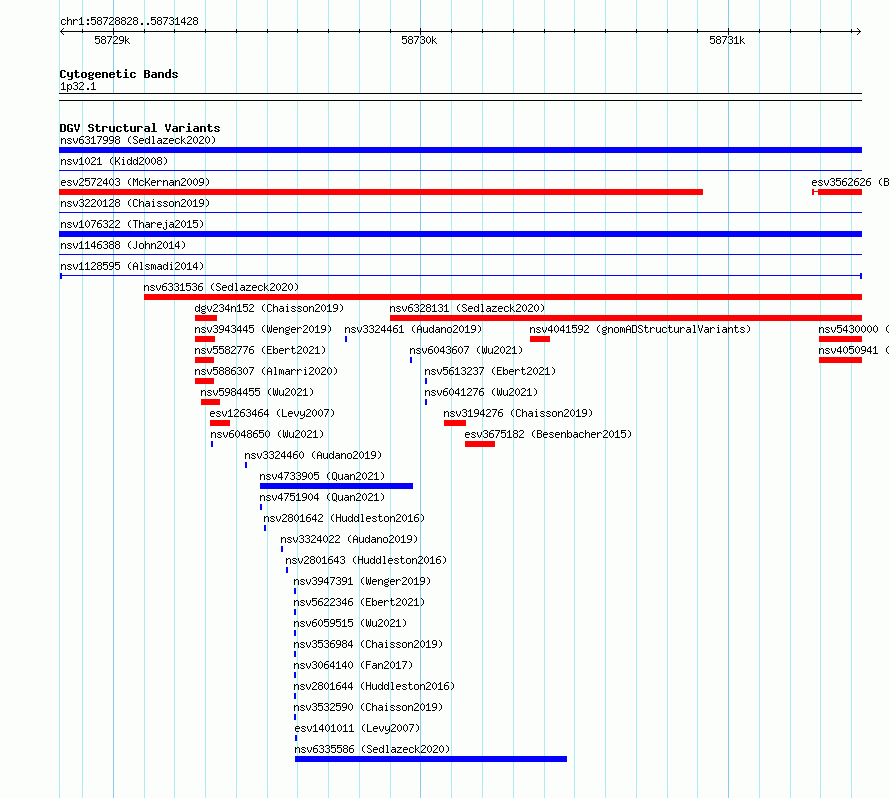Screen dimensions: 890x798
Task: Select the nsv1146388 (John2014) label
Action: [123, 245]
